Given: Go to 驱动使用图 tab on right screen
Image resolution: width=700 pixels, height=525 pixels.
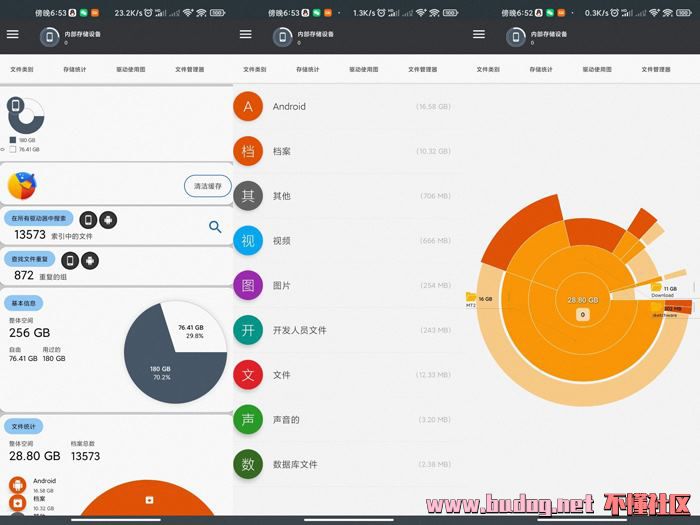Looking at the screenshot, I should click(597, 69).
